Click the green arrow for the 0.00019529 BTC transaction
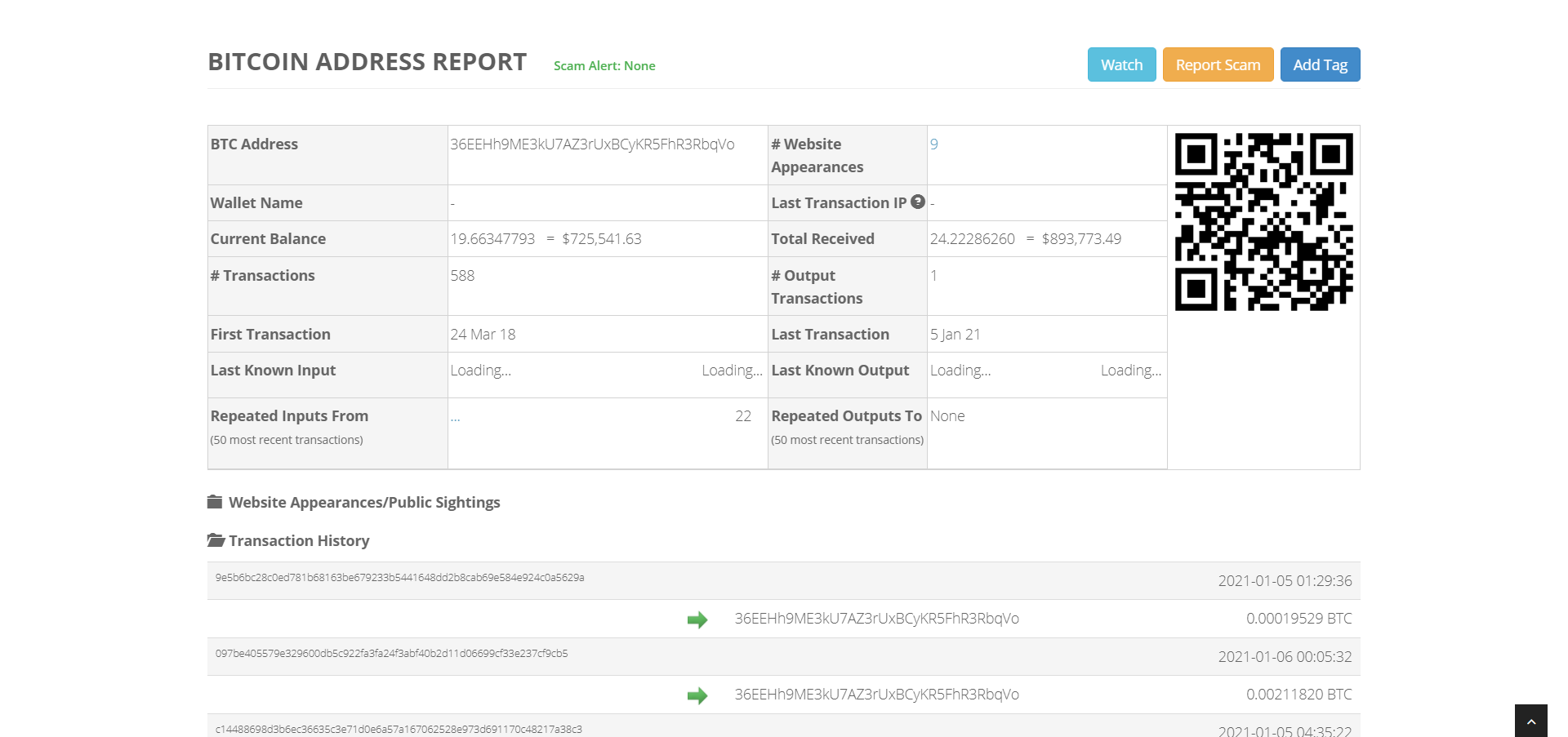This screenshot has height=737, width=1568. coord(697,619)
